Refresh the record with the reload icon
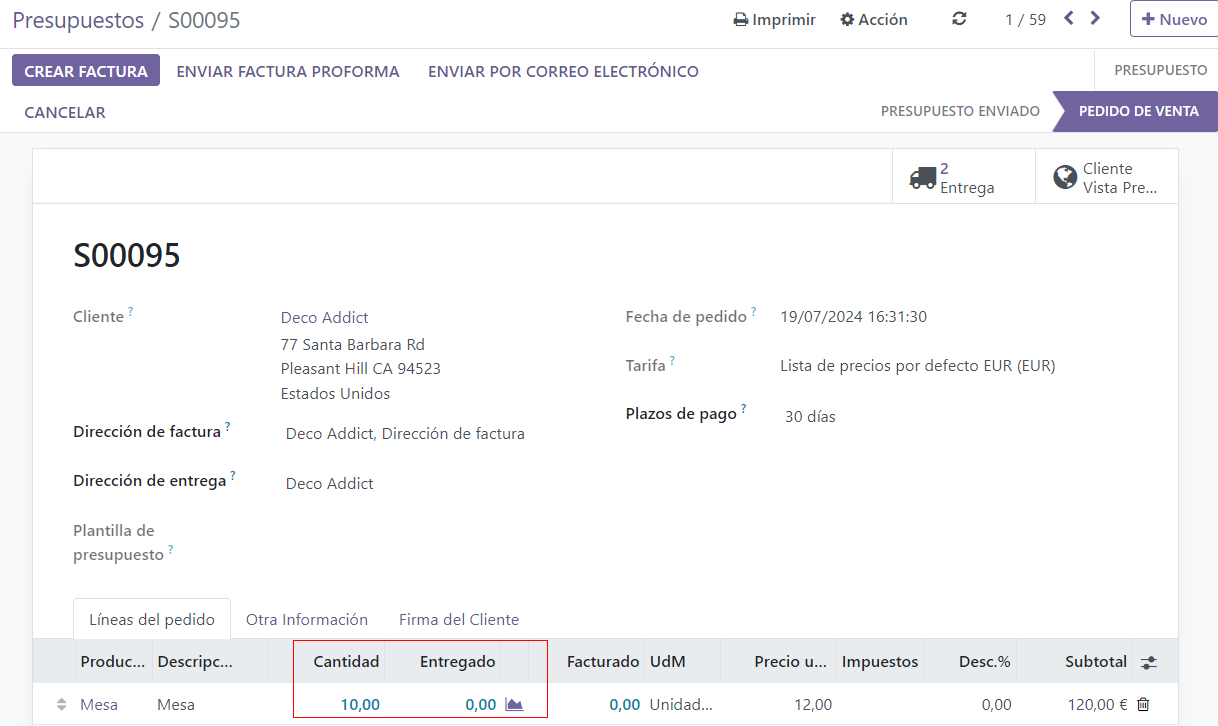1218x726 pixels. click(958, 18)
